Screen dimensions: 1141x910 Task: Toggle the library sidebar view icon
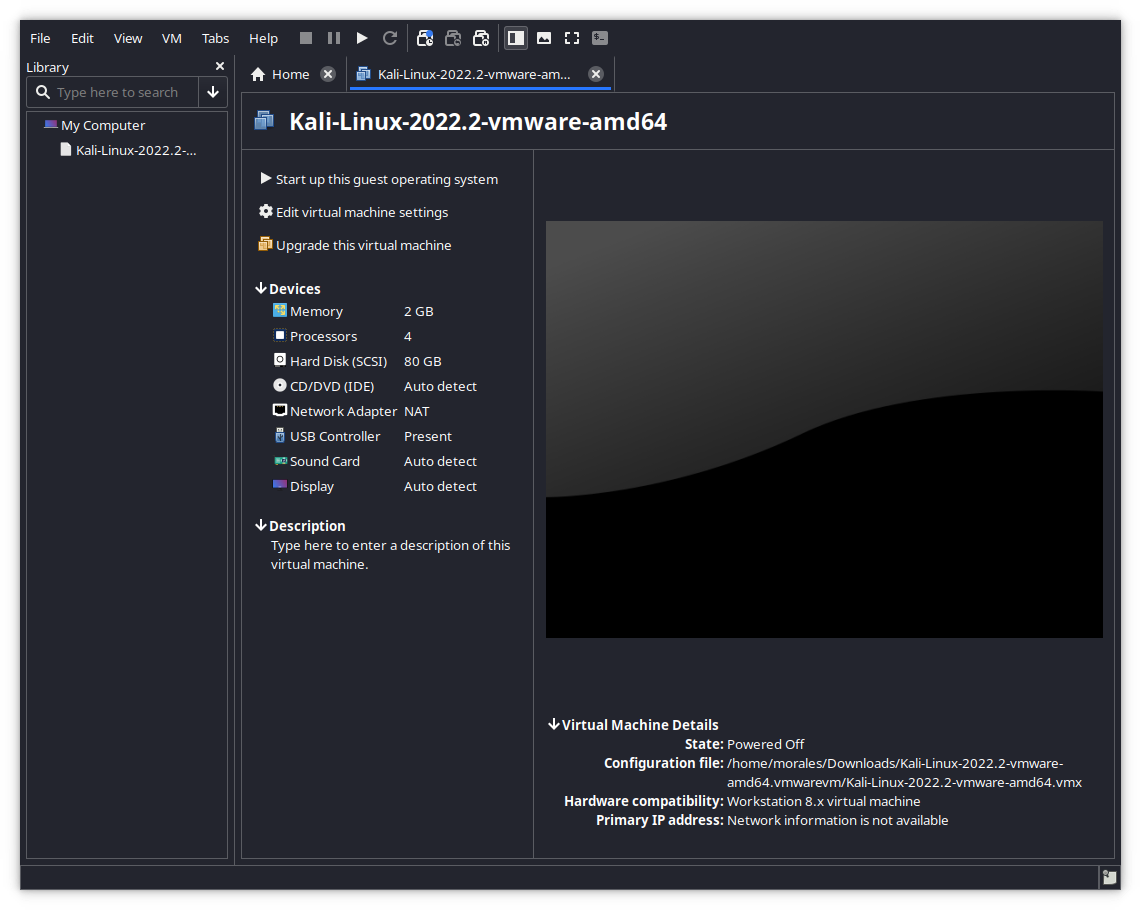point(516,38)
